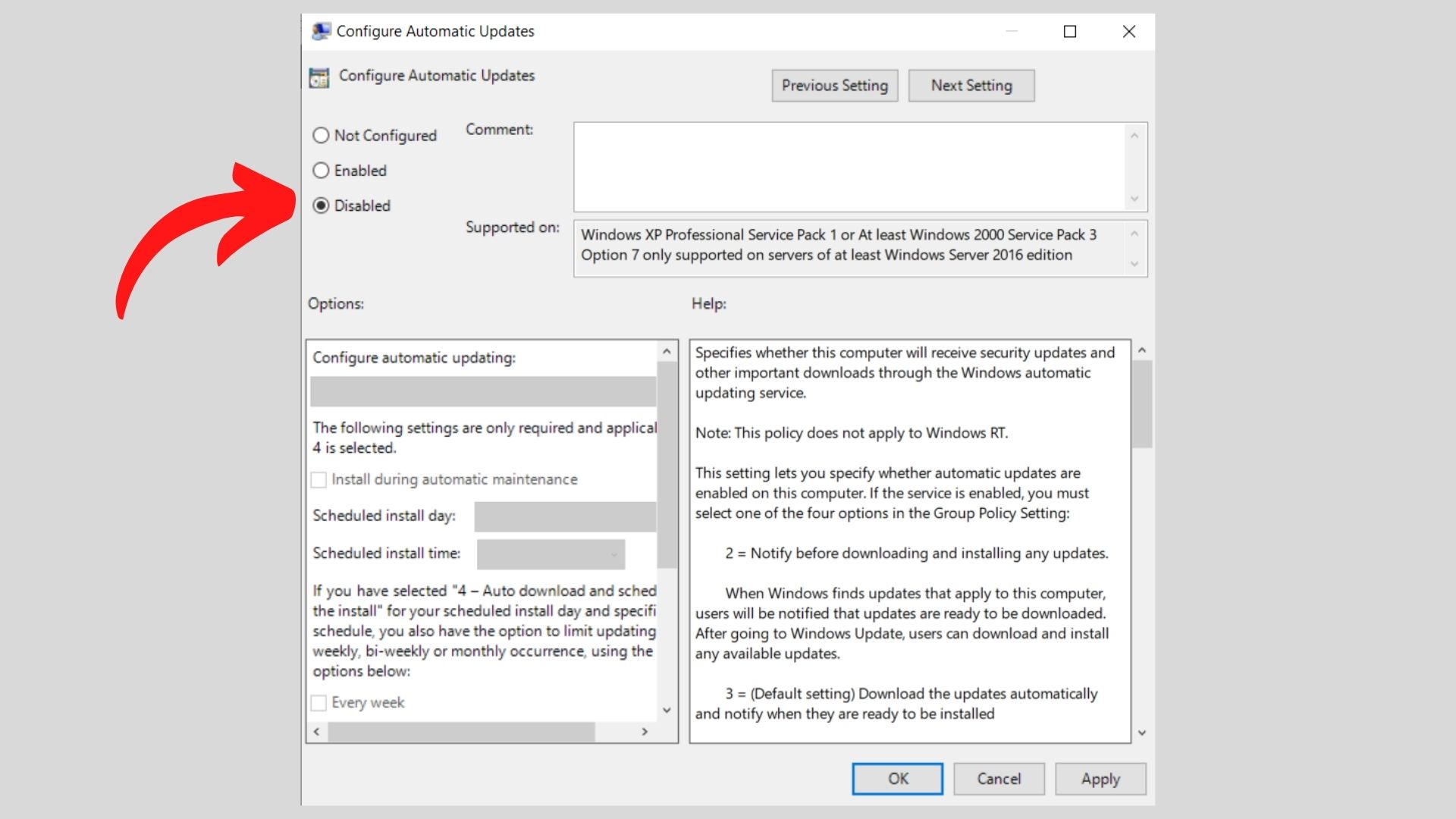Open the Scheduled install day dropdown
The width and height of the screenshot is (1456, 819).
564,516
